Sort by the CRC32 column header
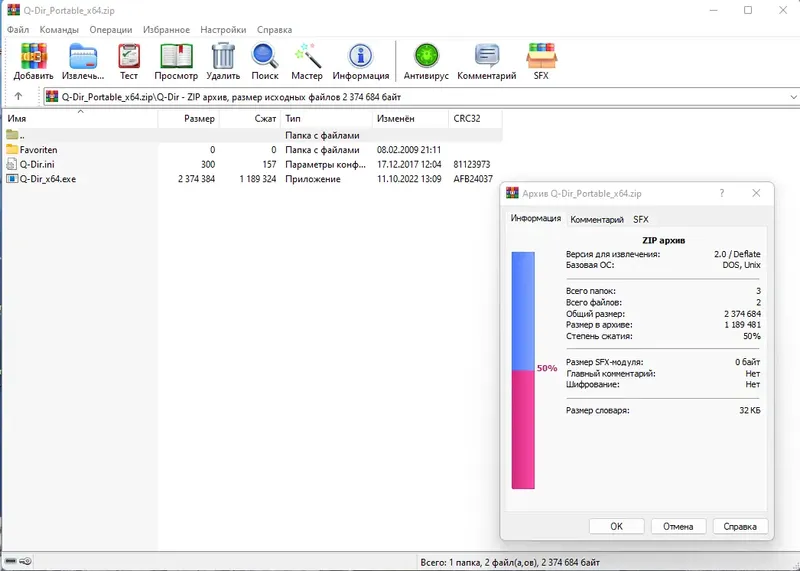Screen dimensions: 800x571 [476, 118]
